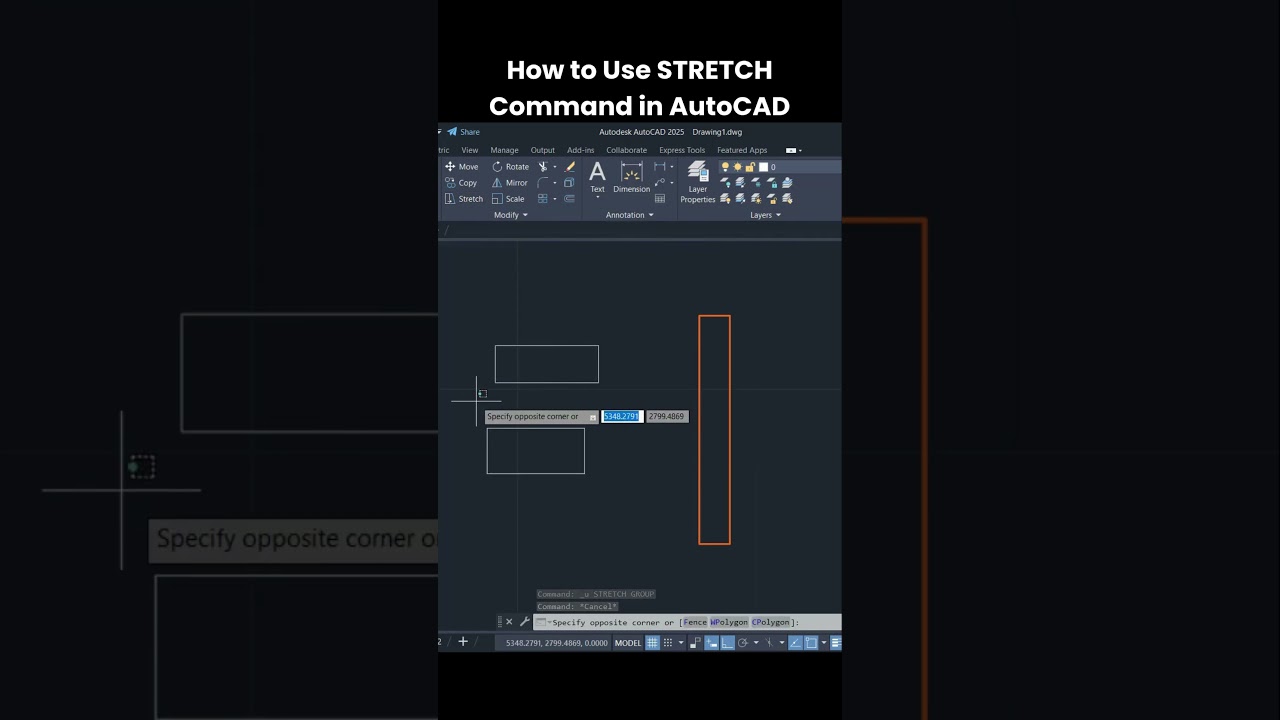This screenshot has height=720, width=1280.
Task: Click the Trim scissors icon
Action: click(543, 167)
